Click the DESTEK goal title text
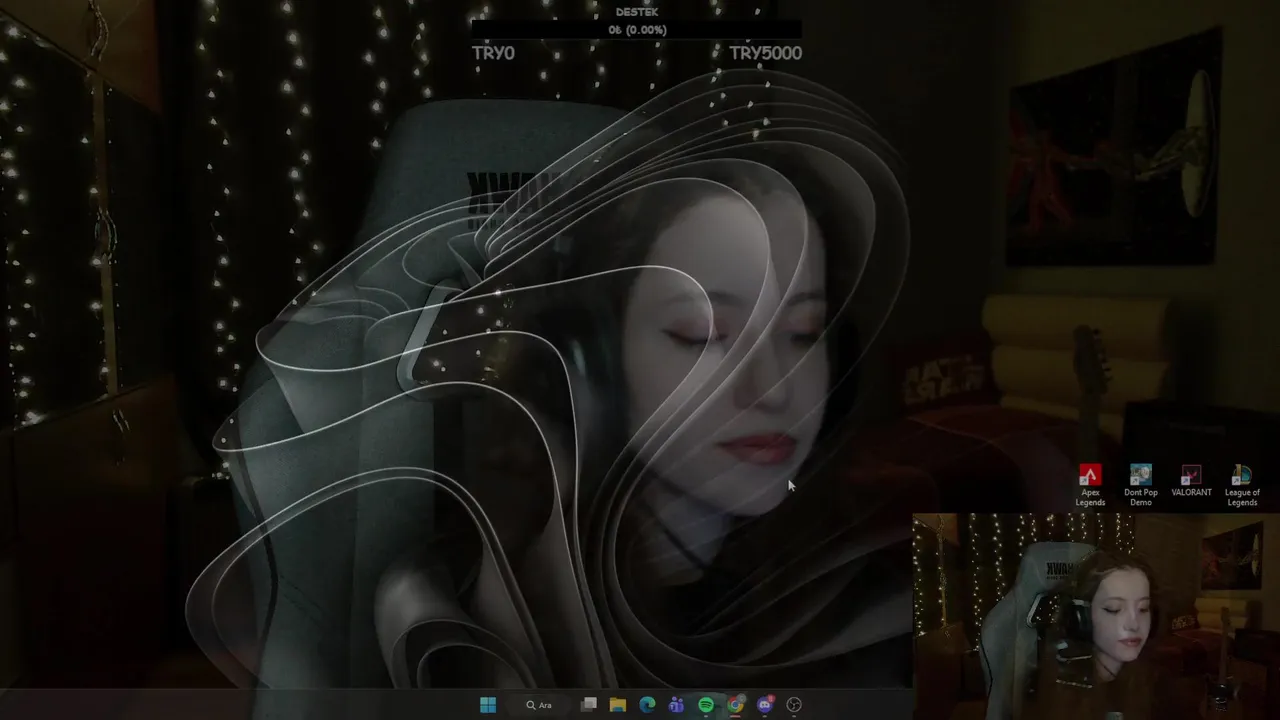Viewport: 1280px width, 720px height. click(637, 12)
